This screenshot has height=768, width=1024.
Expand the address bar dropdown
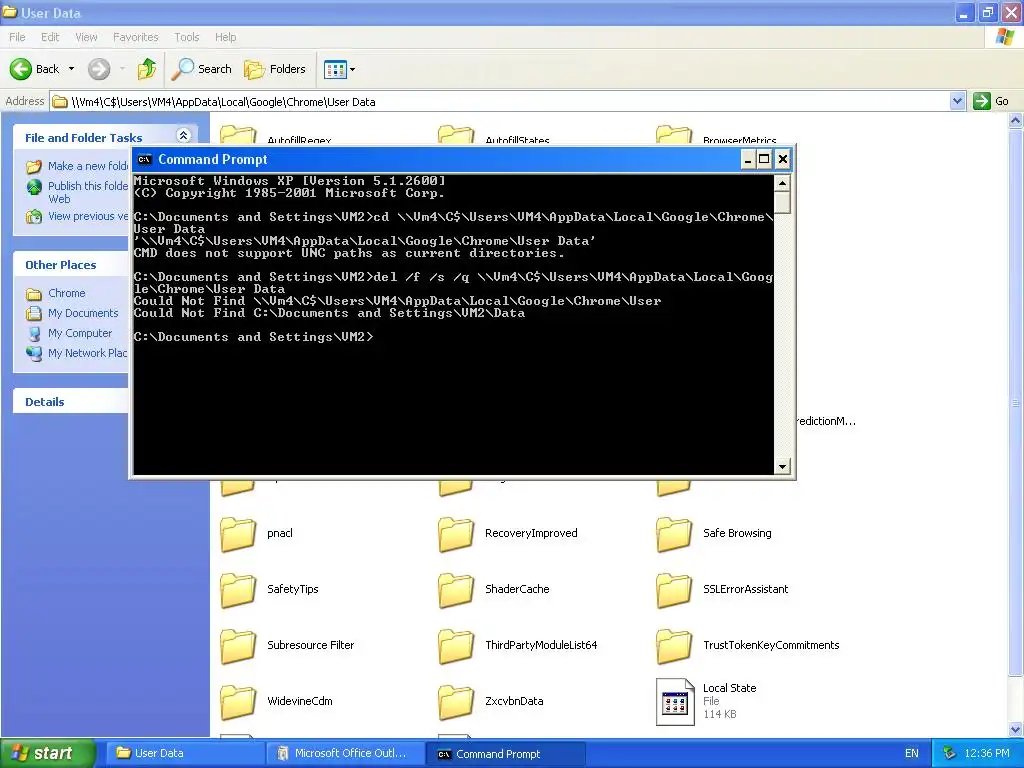pyautogui.click(x=957, y=101)
